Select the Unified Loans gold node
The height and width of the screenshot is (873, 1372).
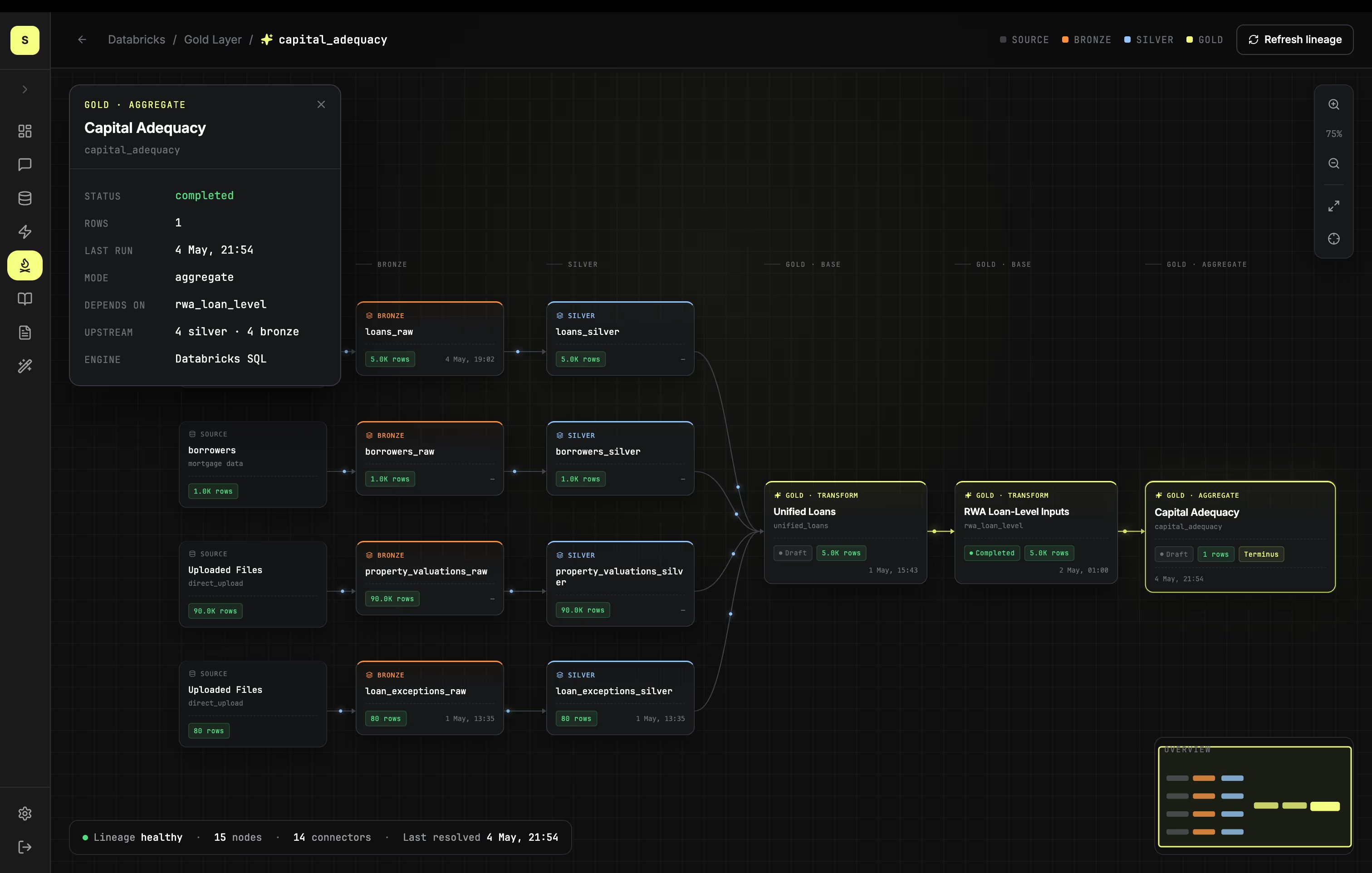(x=845, y=532)
